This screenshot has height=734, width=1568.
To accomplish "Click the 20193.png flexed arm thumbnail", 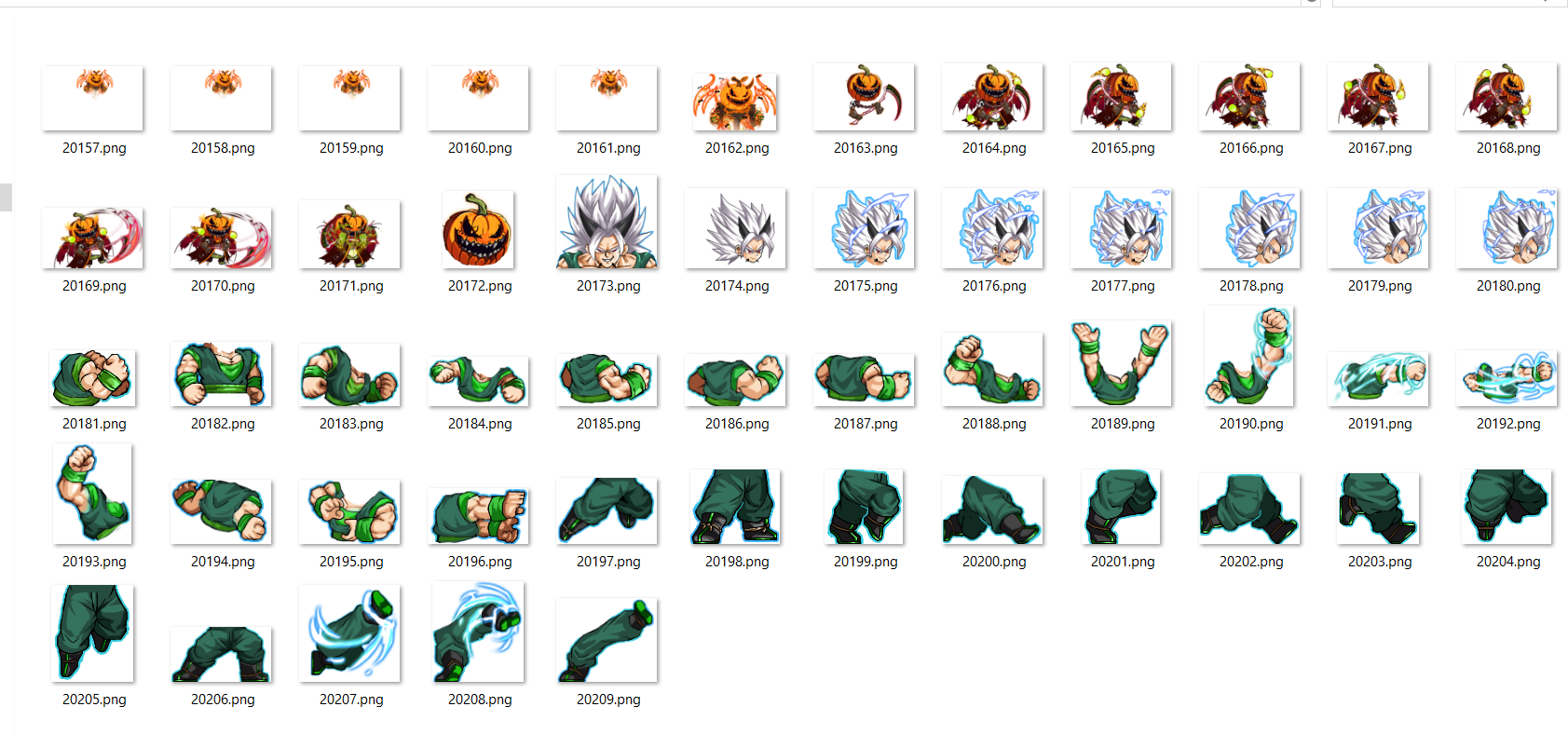I will click(93, 494).
